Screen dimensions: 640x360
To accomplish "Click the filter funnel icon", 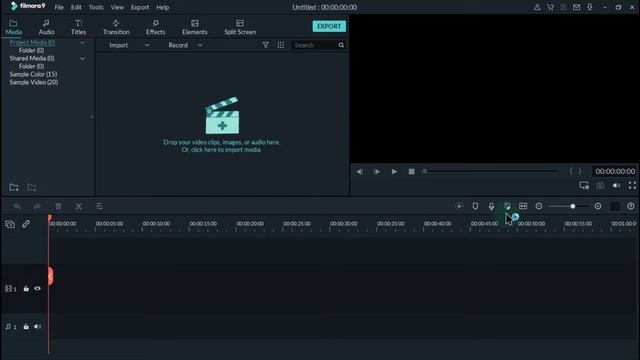I will (265, 45).
